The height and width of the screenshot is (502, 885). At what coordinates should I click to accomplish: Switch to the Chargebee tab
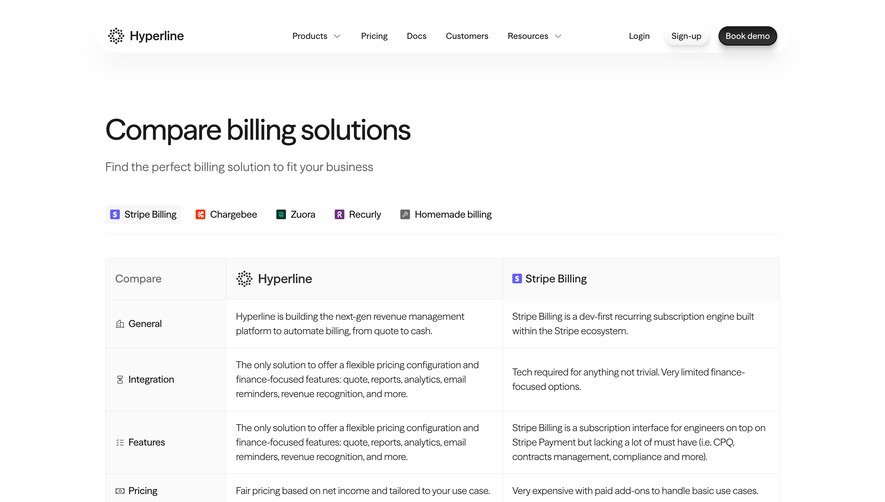click(226, 214)
